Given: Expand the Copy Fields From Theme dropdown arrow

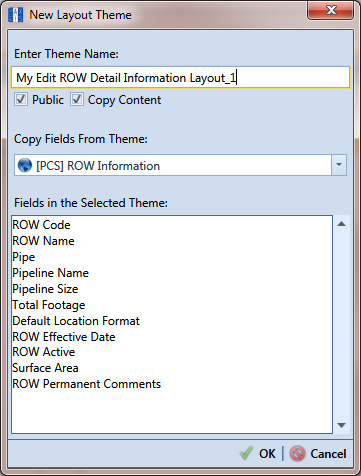Looking at the screenshot, I should 339,165.
